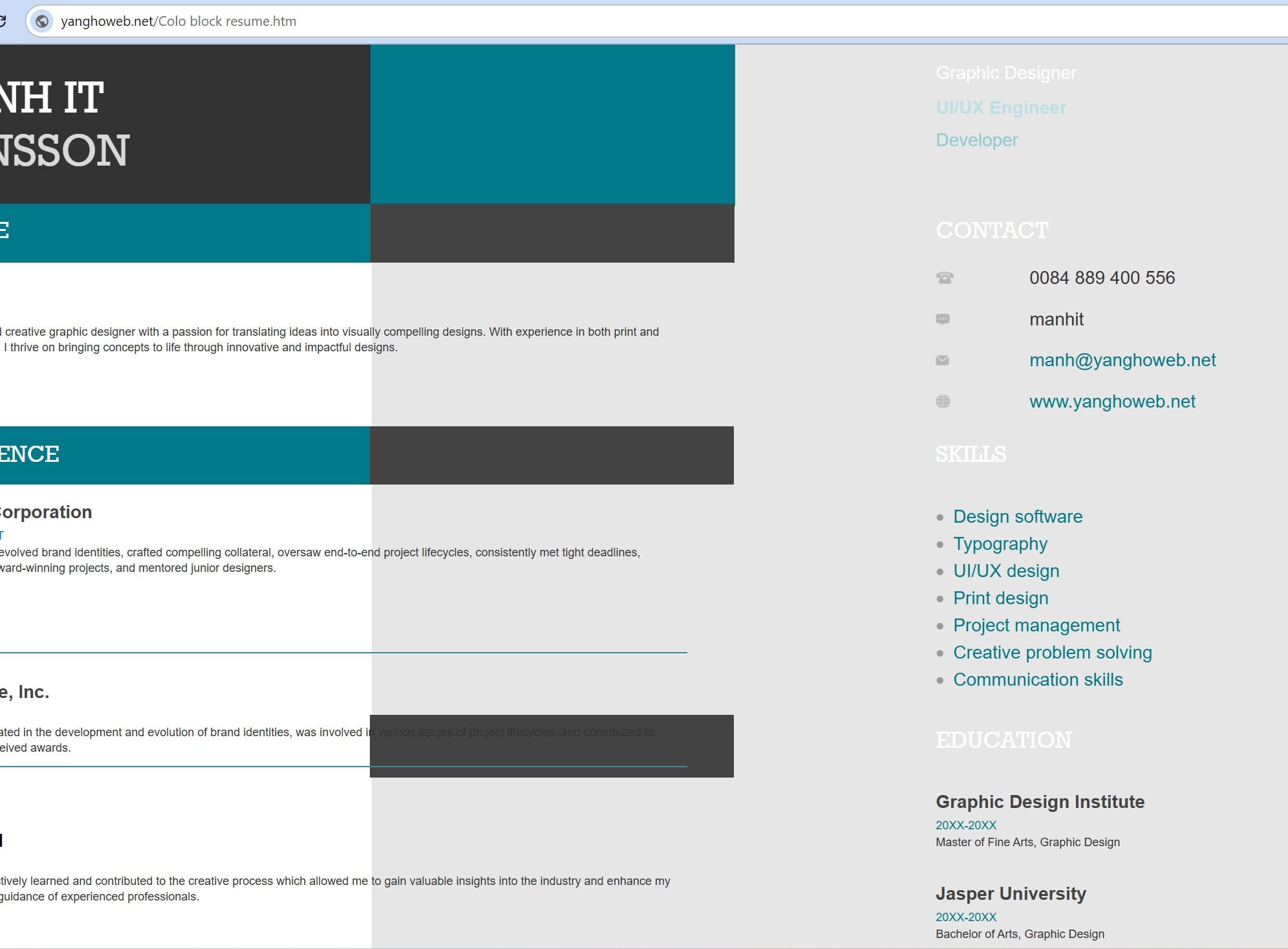Select the Project management skill
Screen dimensions: 1288x949
[1036, 626]
